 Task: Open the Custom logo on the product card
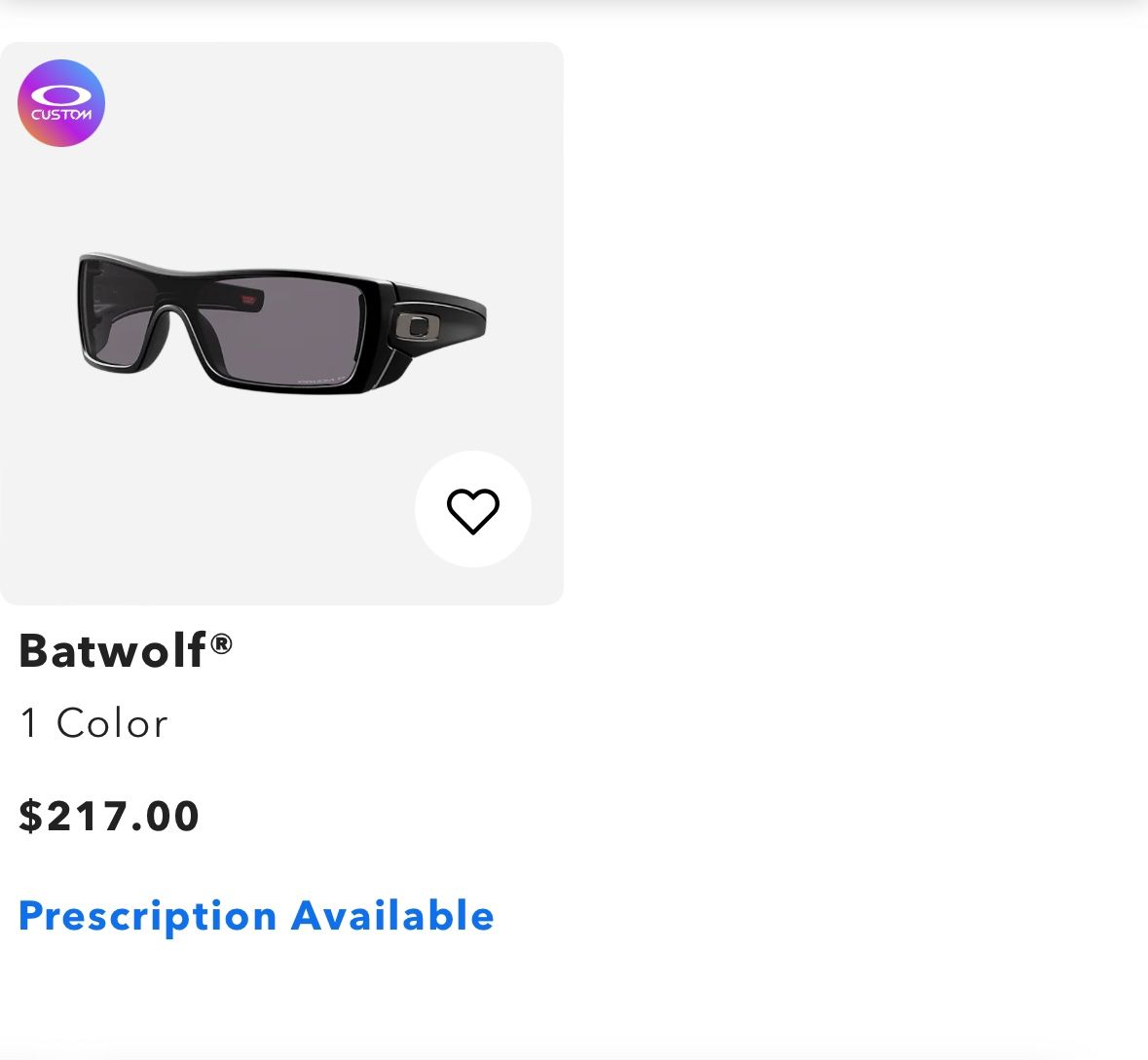click(x=61, y=103)
